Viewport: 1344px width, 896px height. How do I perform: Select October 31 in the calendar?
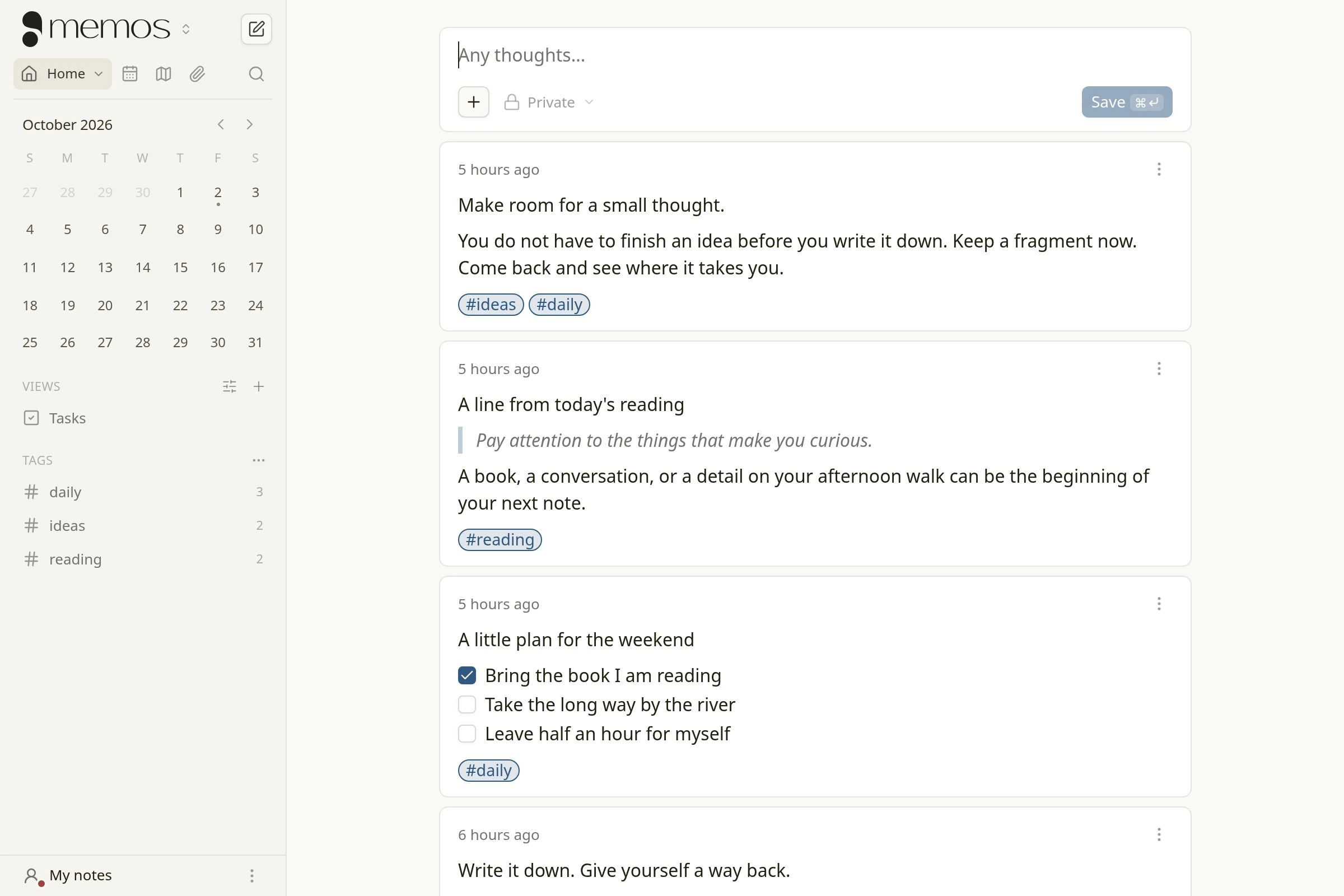[x=255, y=342]
